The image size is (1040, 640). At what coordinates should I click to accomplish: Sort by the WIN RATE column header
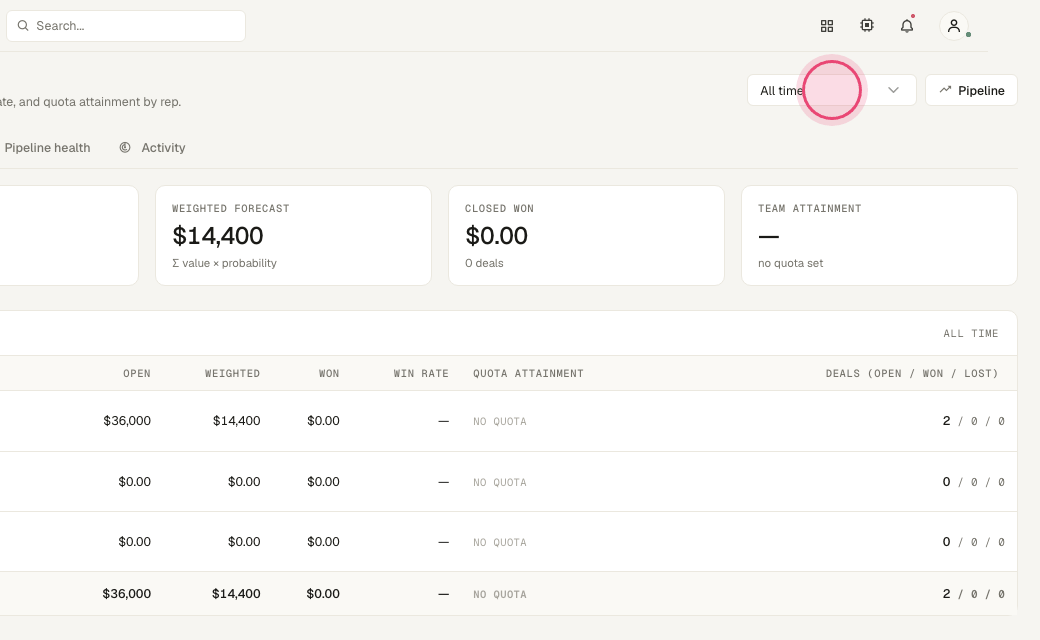click(x=421, y=373)
